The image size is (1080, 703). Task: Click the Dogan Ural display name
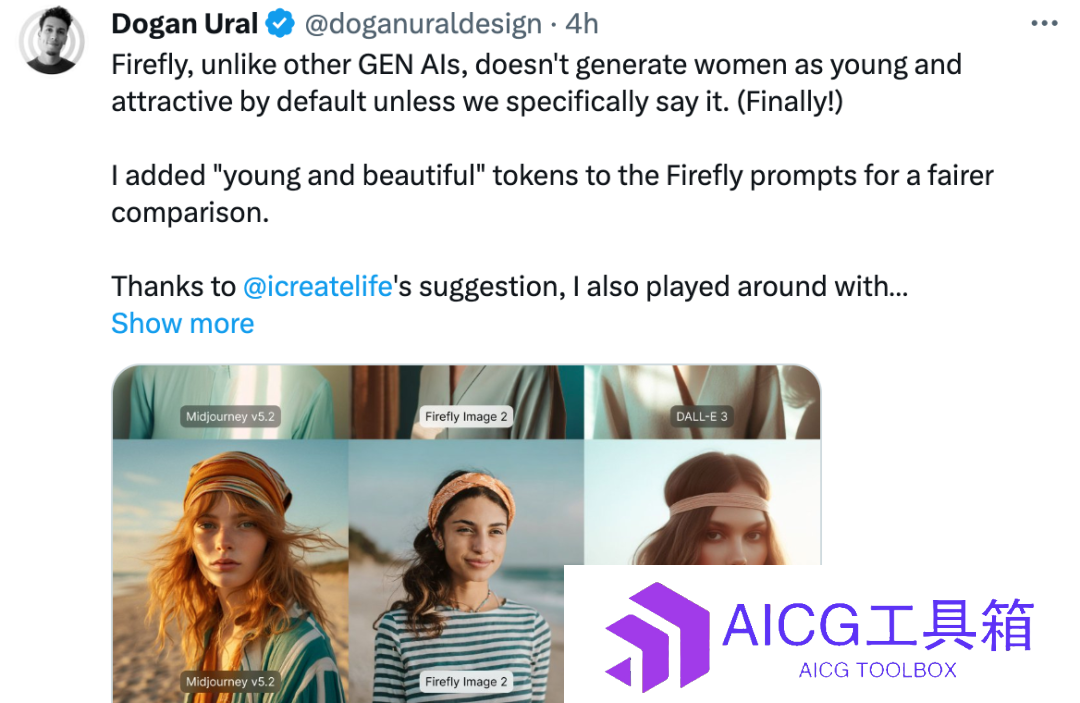(185, 24)
